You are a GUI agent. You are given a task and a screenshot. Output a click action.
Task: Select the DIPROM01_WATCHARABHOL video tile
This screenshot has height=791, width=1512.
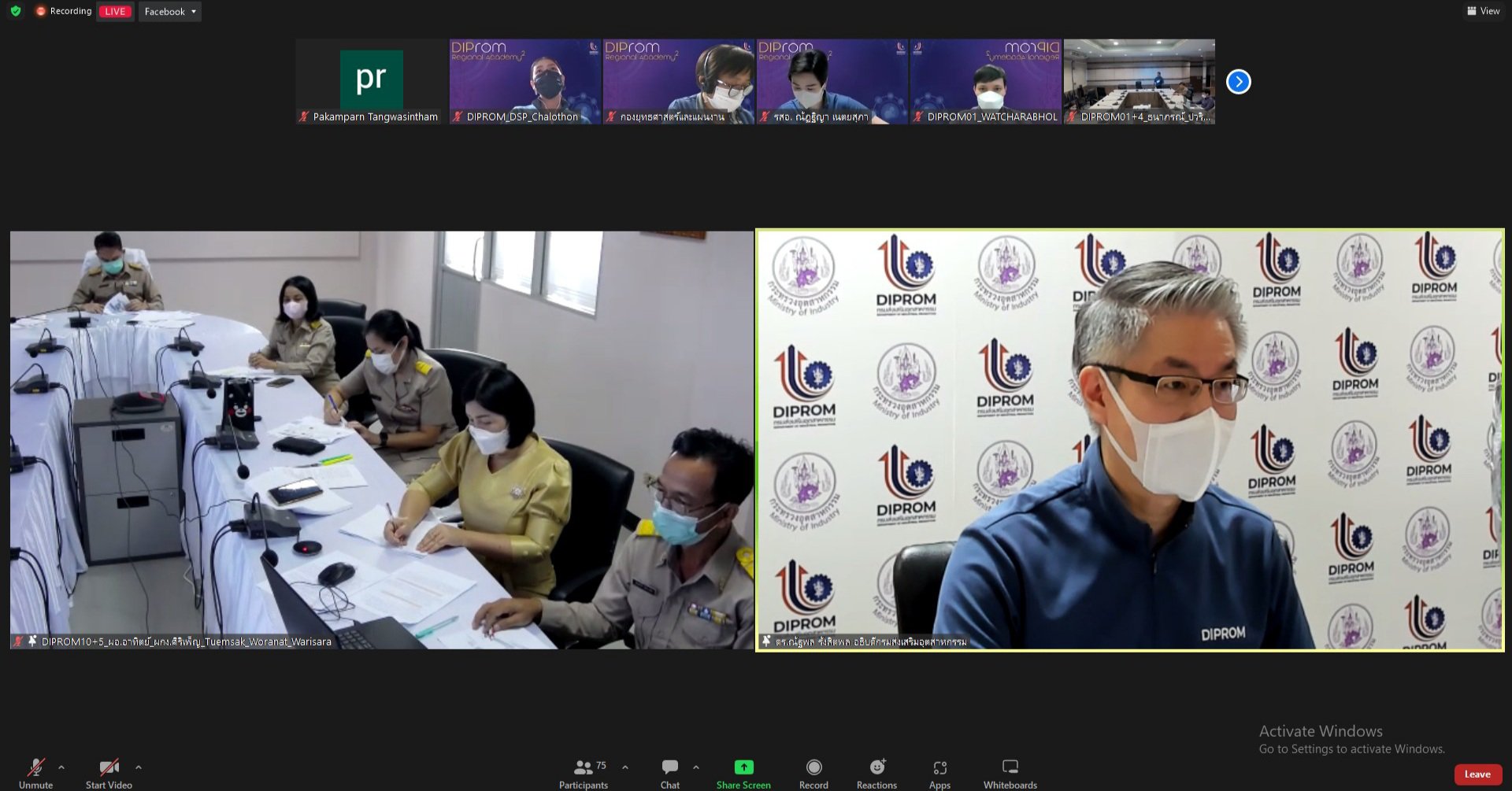pyautogui.click(x=985, y=81)
